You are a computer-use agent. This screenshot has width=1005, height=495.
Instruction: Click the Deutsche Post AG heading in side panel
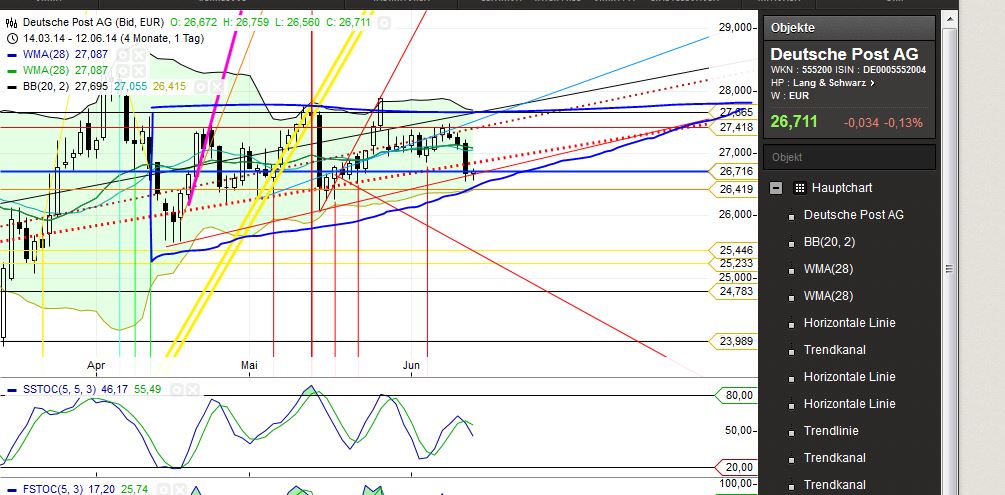[844, 54]
